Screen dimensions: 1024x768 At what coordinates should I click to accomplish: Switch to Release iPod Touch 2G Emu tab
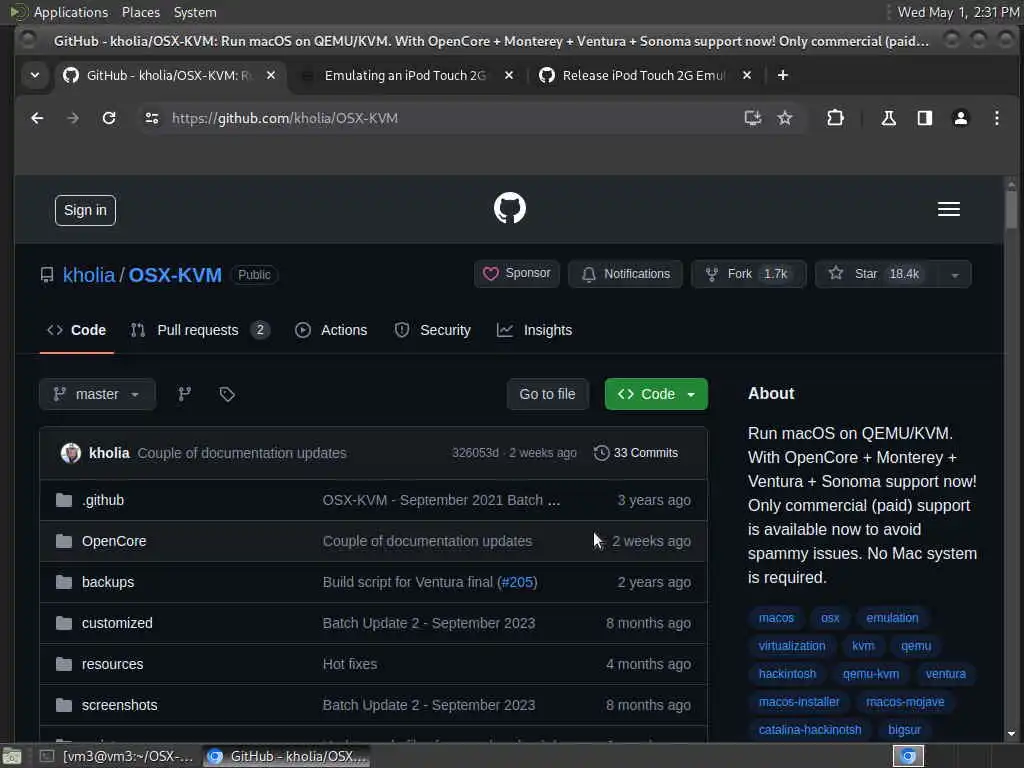[x=643, y=75]
